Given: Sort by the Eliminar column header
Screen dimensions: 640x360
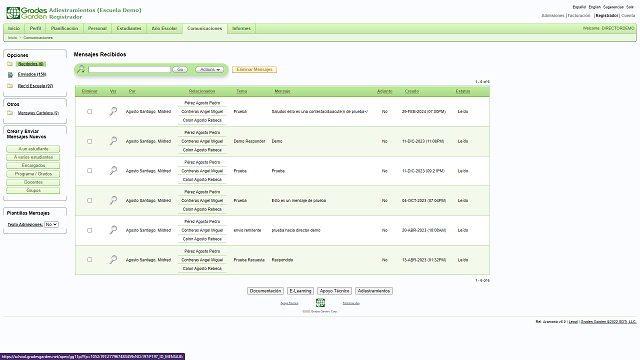Looking at the screenshot, I should (x=89, y=91).
